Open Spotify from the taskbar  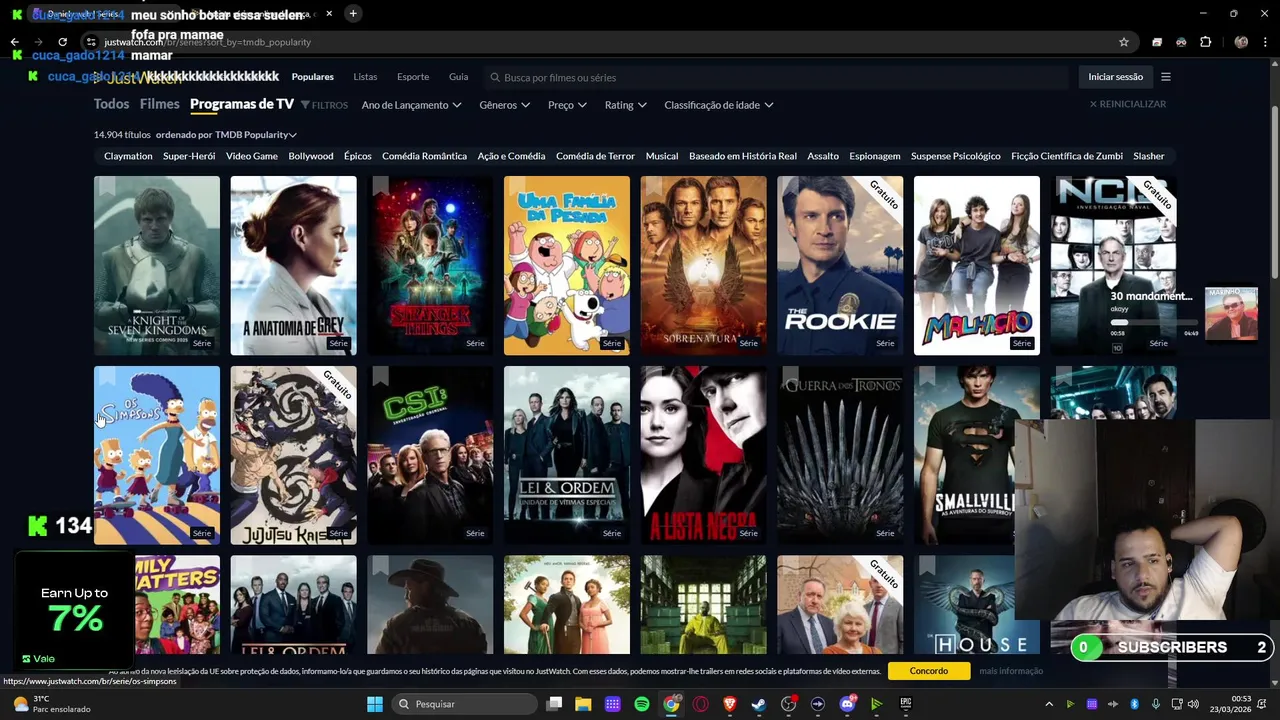pyautogui.click(x=642, y=704)
